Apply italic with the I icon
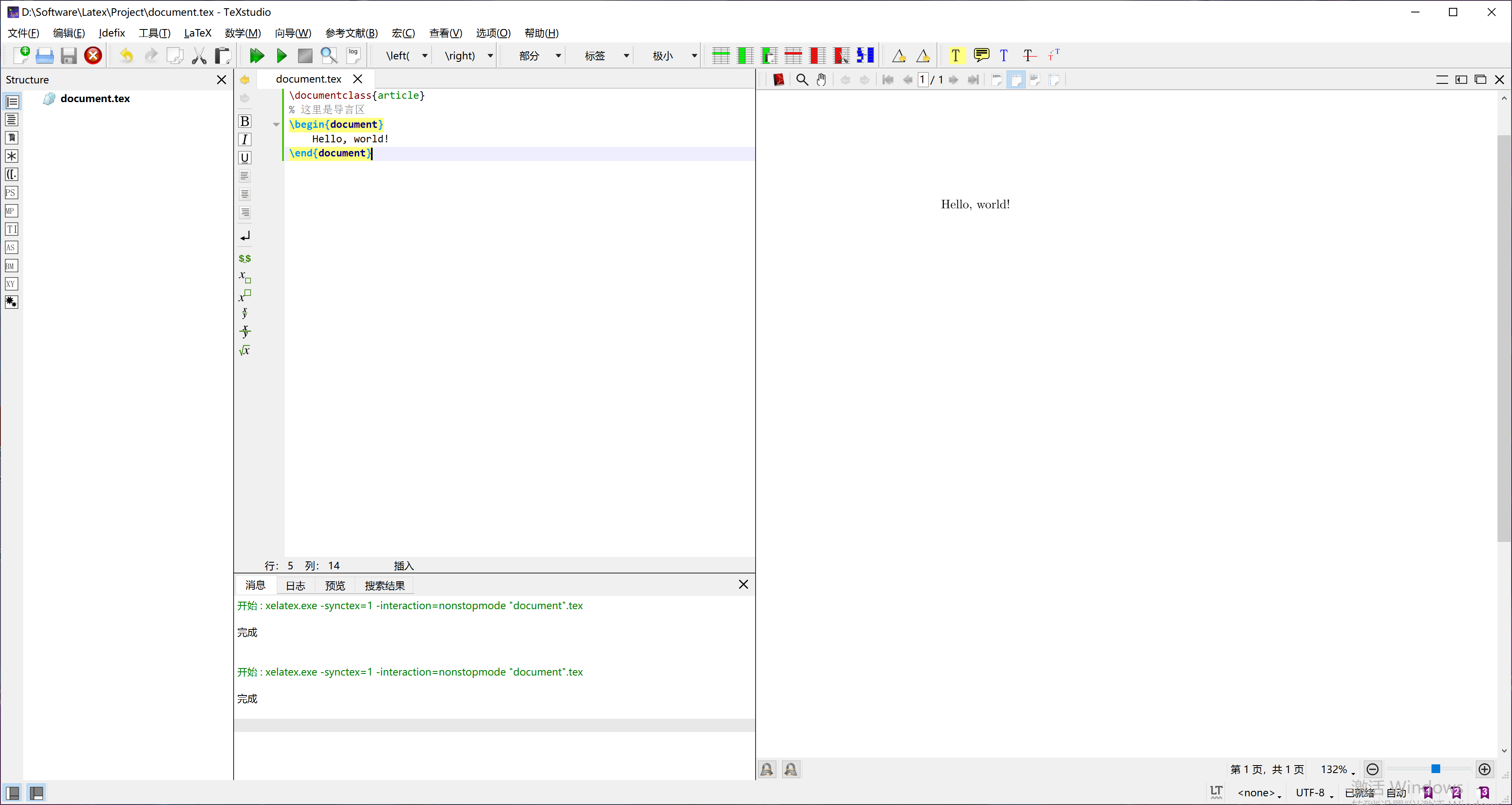The width and height of the screenshot is (1512, 805). pos(245,140)
